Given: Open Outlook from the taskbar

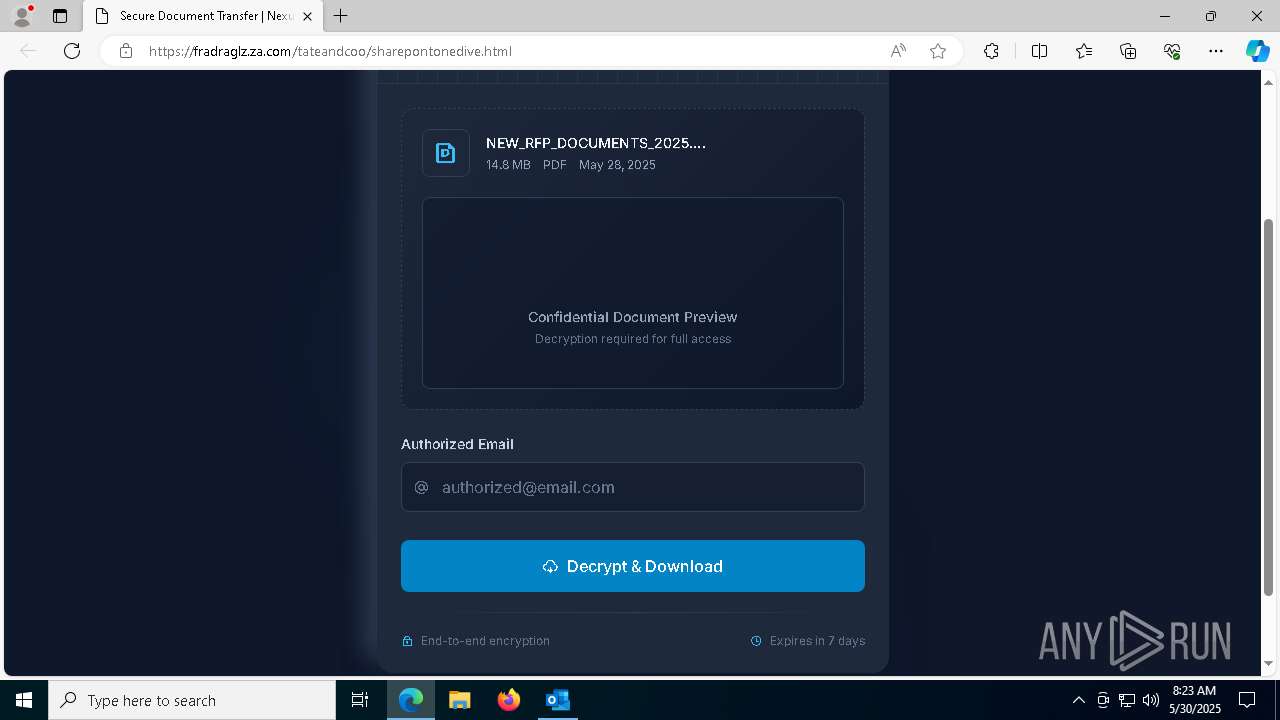Looking at the screenshot, I should 557,700.
